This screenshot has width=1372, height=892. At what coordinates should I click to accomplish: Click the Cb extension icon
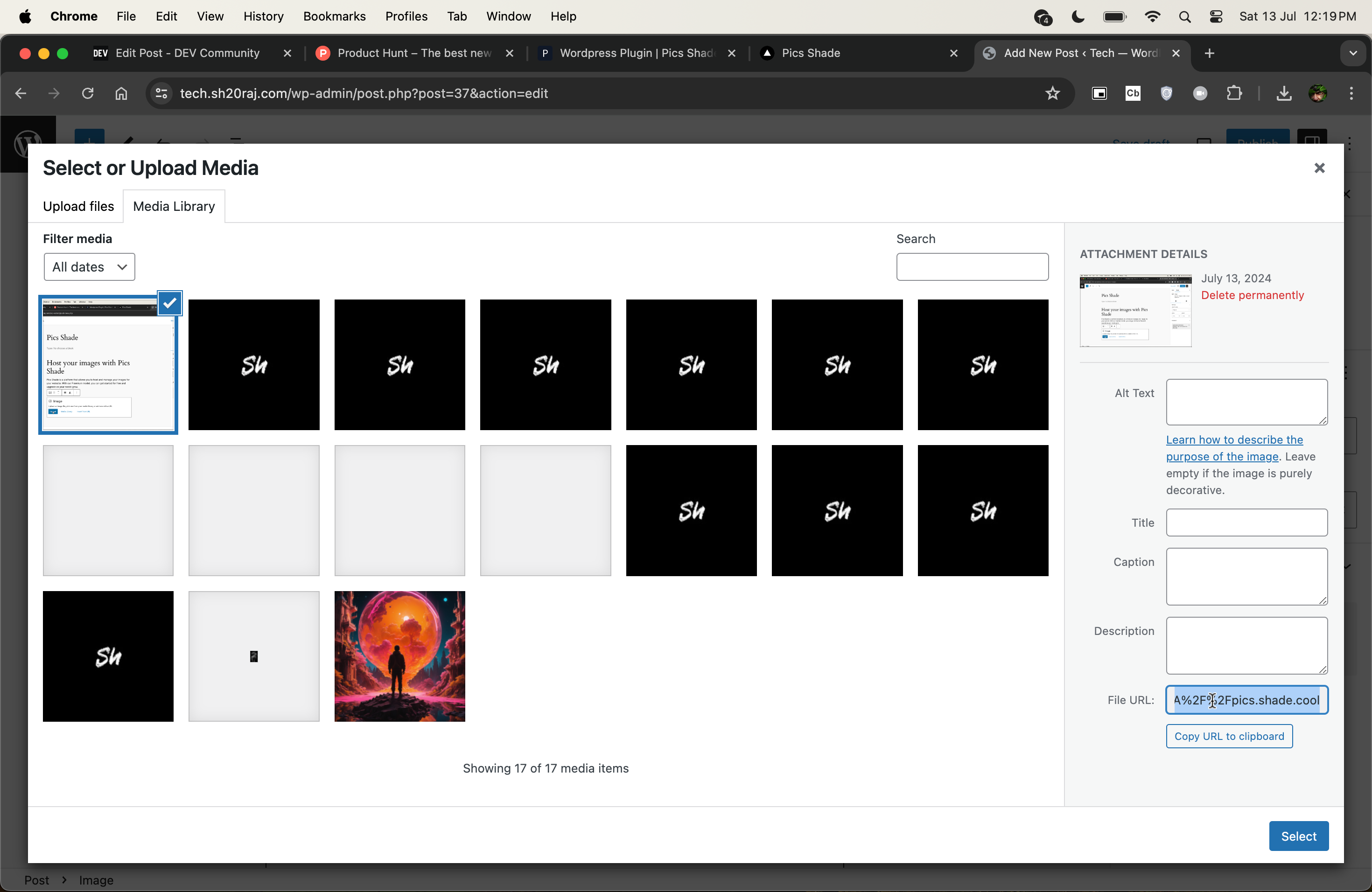click(1133, 93)
